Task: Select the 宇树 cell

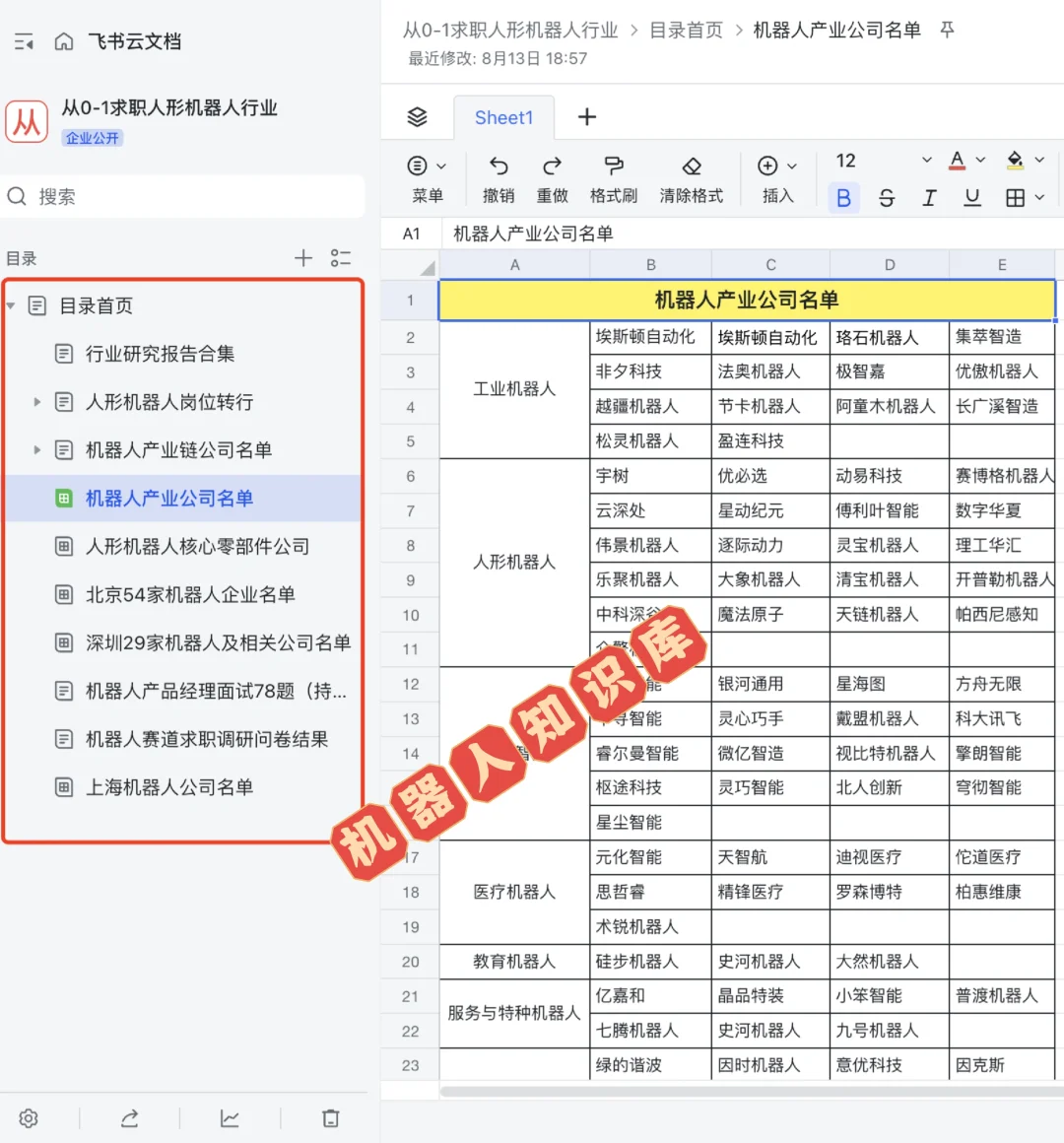Action: click(x=650, y=476)
